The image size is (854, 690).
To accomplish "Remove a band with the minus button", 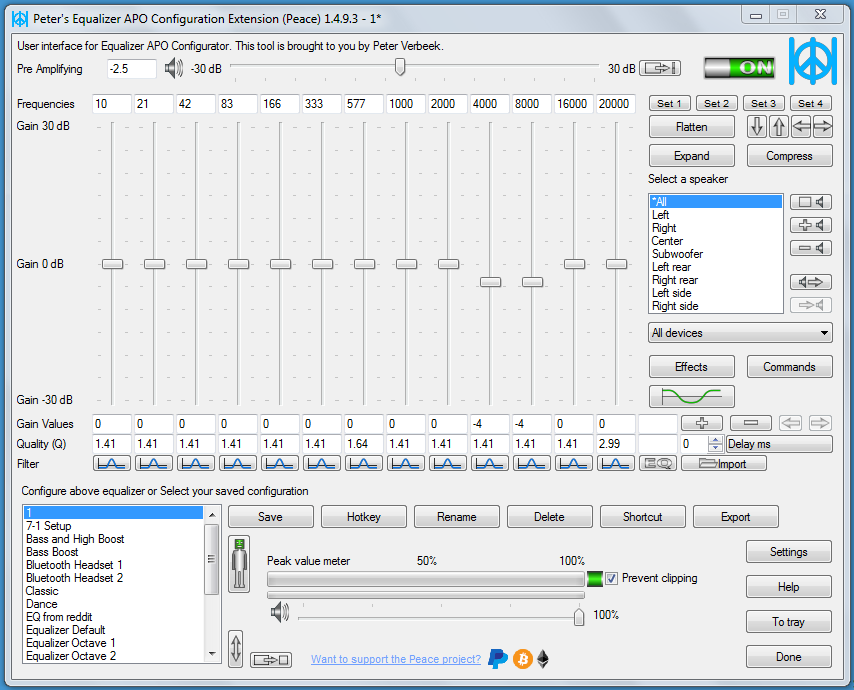I will [751, 423].
